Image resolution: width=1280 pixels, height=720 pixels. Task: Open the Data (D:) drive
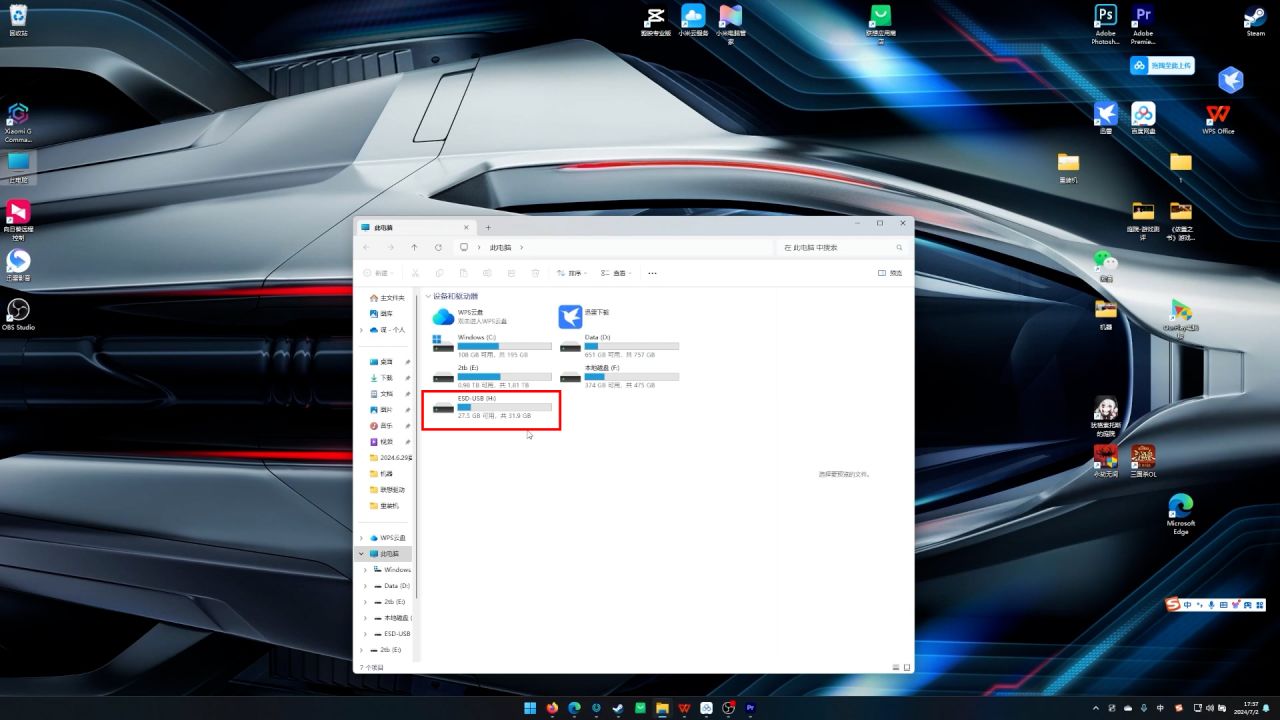point(619,346)
